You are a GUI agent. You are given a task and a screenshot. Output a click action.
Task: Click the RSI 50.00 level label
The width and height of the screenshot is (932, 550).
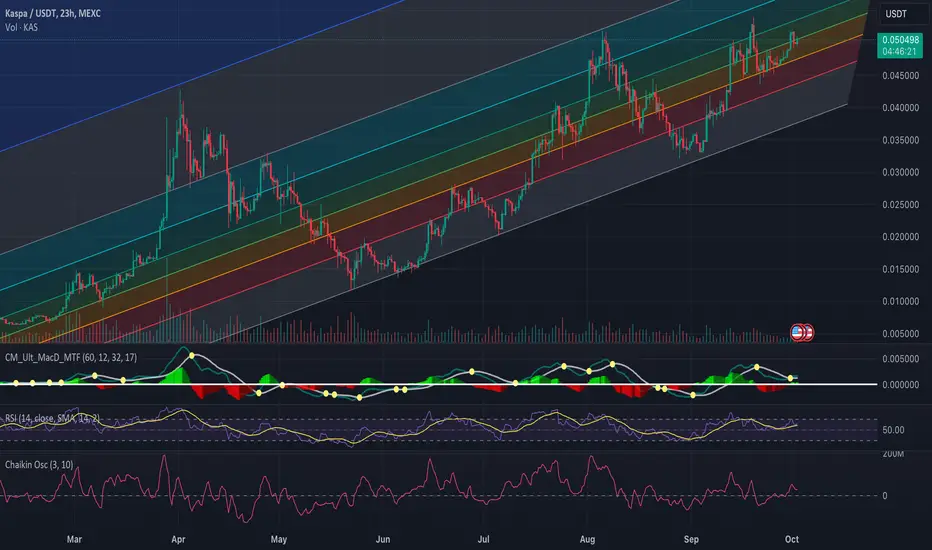(893, 430)
